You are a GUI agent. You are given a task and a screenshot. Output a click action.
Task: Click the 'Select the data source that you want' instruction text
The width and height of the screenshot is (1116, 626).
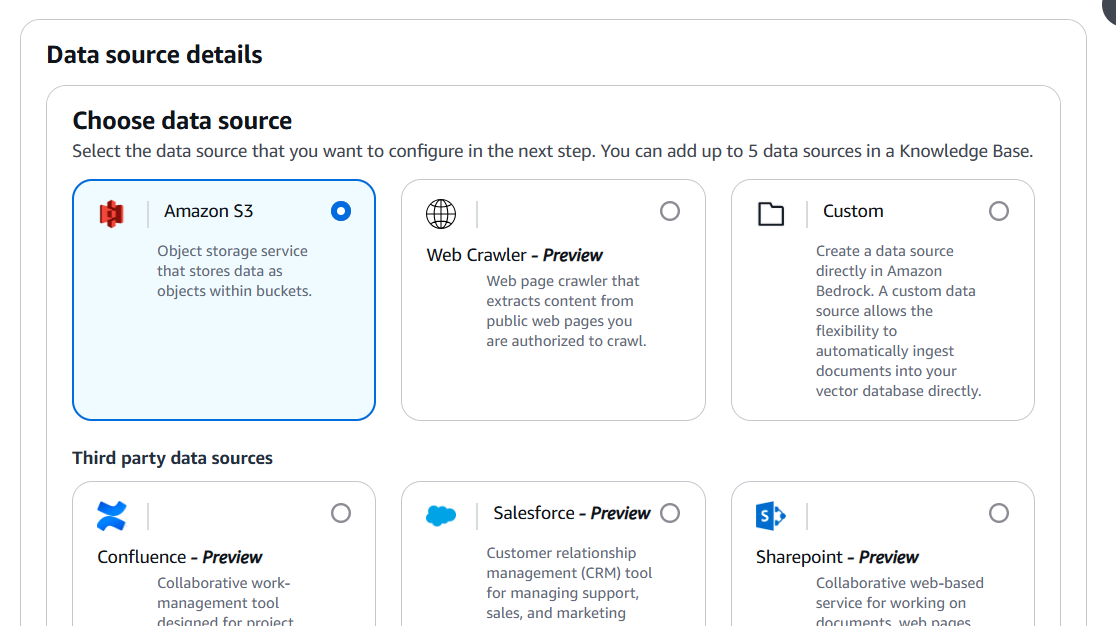tap(552, 152)
